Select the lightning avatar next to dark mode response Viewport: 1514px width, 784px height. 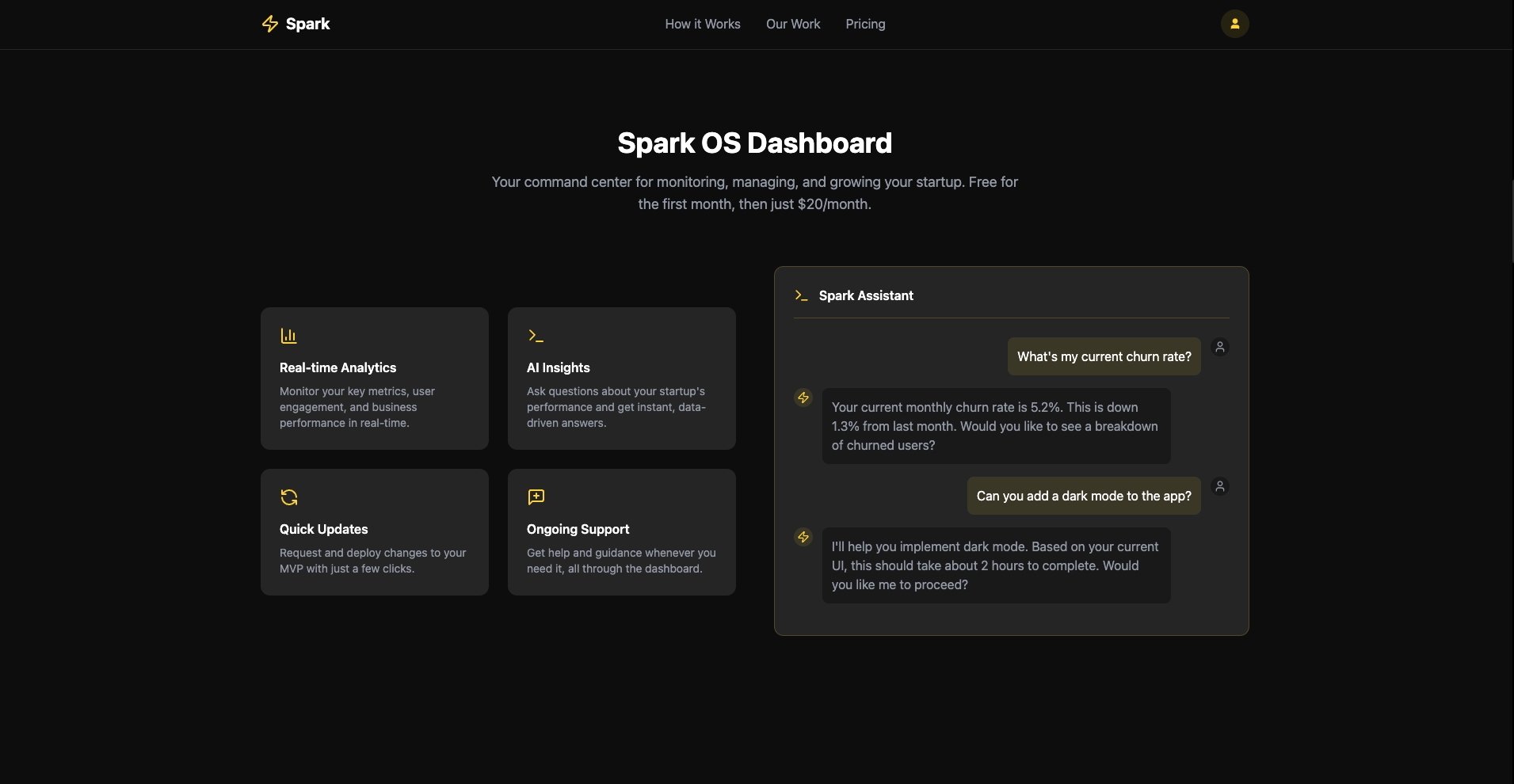tap(803, 537)
